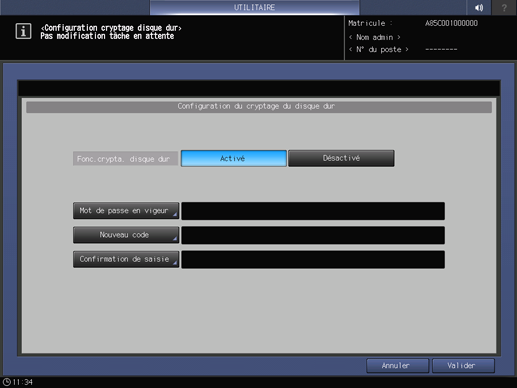Confirm with the Valider button
Viewport: 517px width, 388px height.
[x=463, y=366]
